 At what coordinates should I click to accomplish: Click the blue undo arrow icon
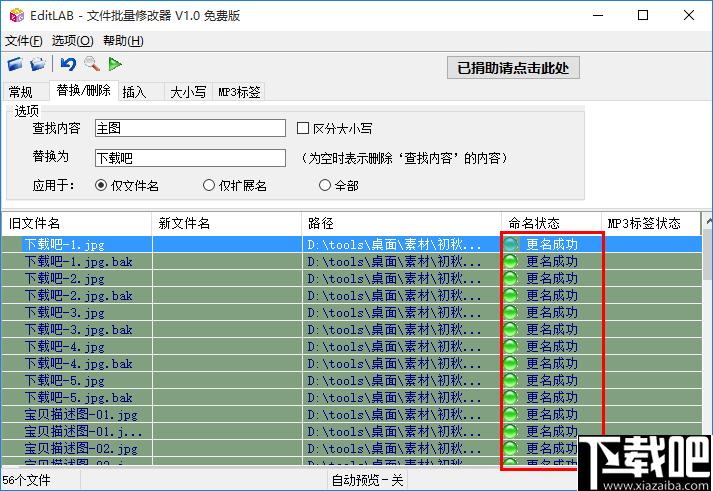68,64
